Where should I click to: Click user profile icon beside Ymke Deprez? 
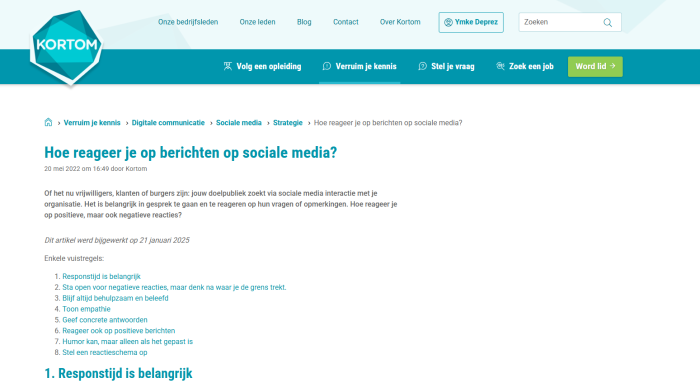448,22
